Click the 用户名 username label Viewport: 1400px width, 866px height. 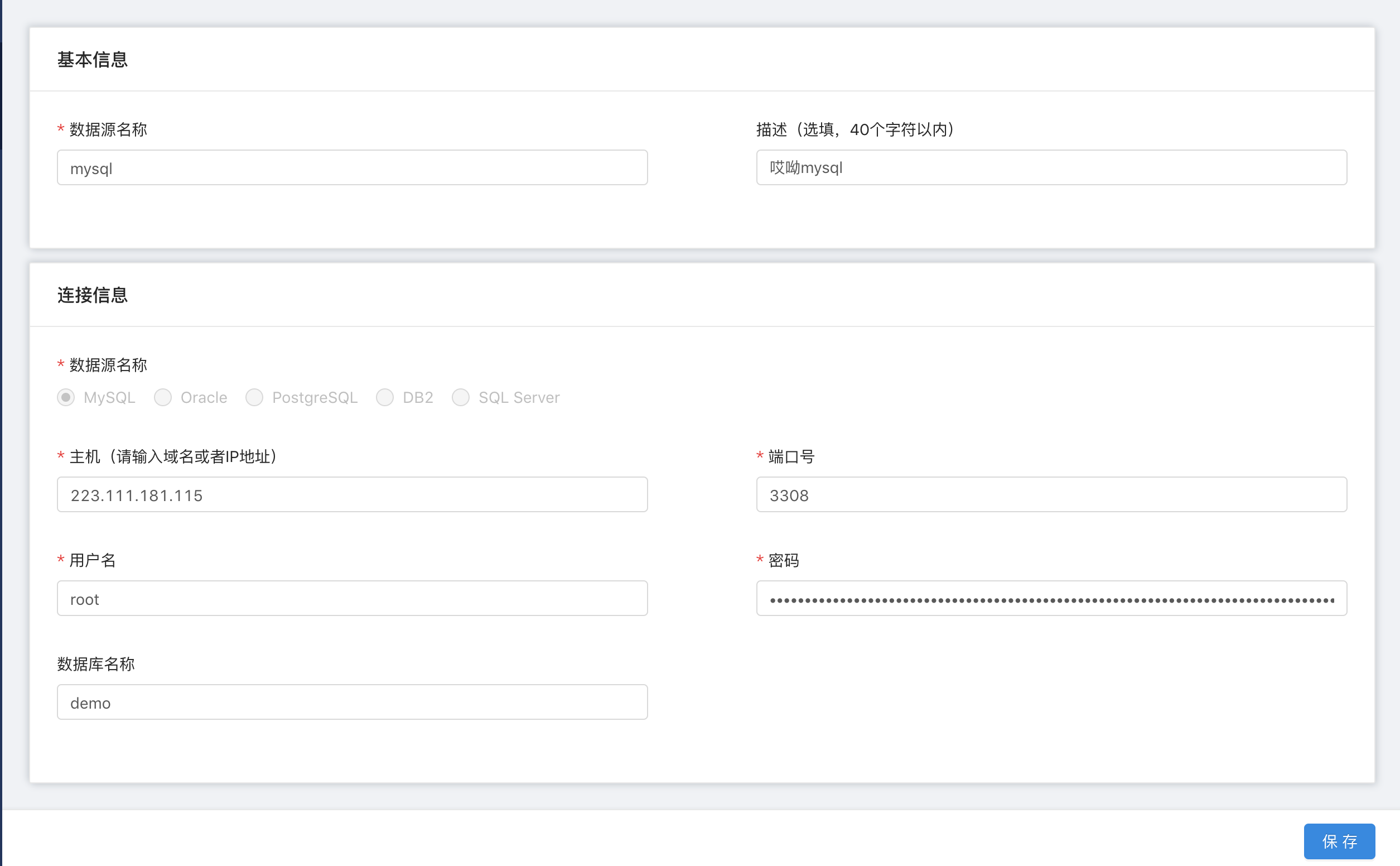pyautogui.click(x=92, y=560)
